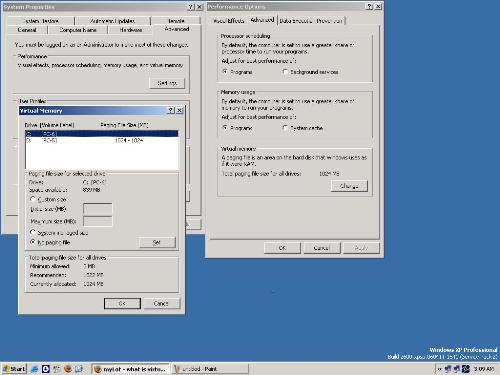Open the Data Execution Prevention tab

[x=311, y=21]
